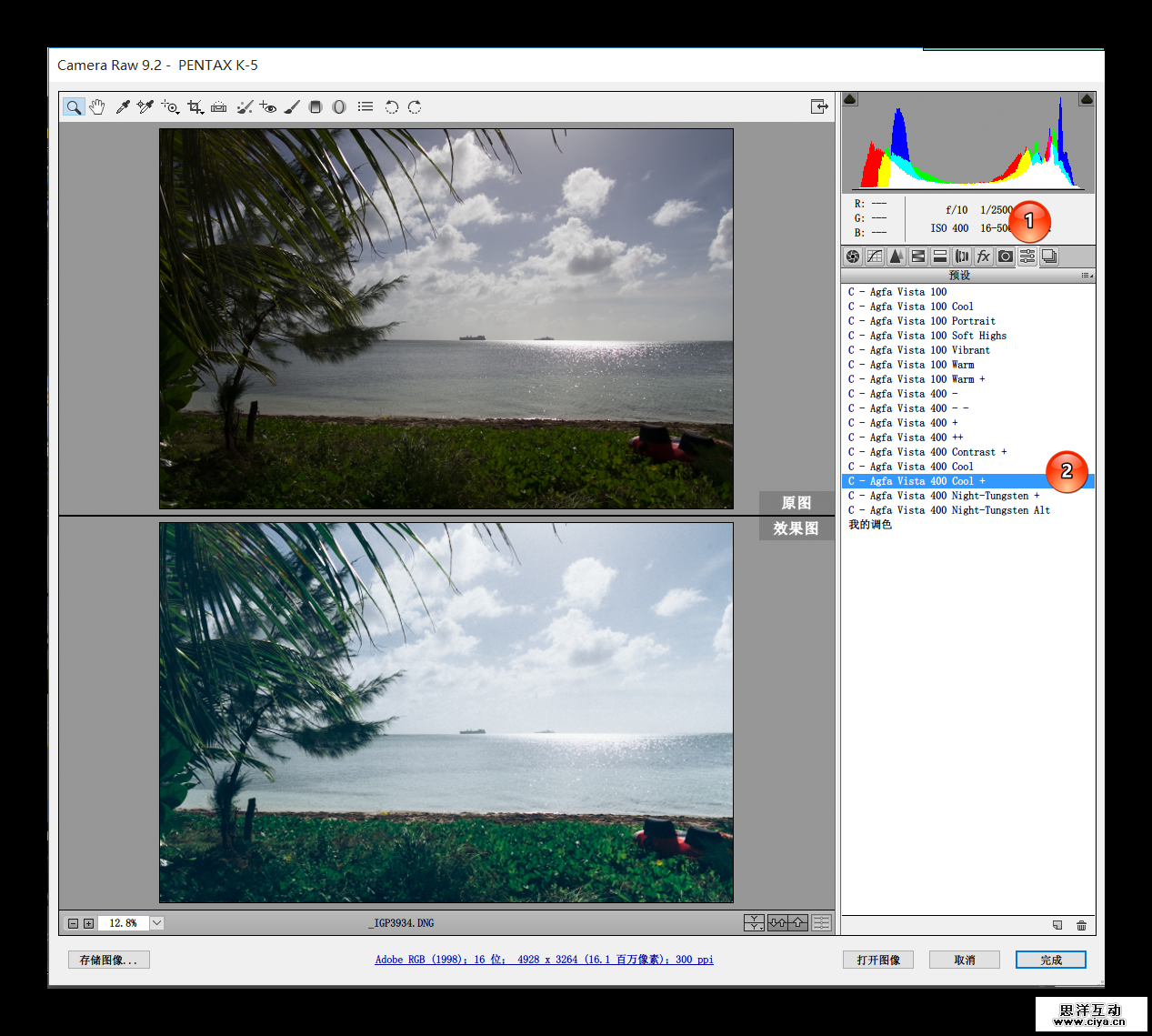Toggle highlight clipping warning on histogram

1086,99
